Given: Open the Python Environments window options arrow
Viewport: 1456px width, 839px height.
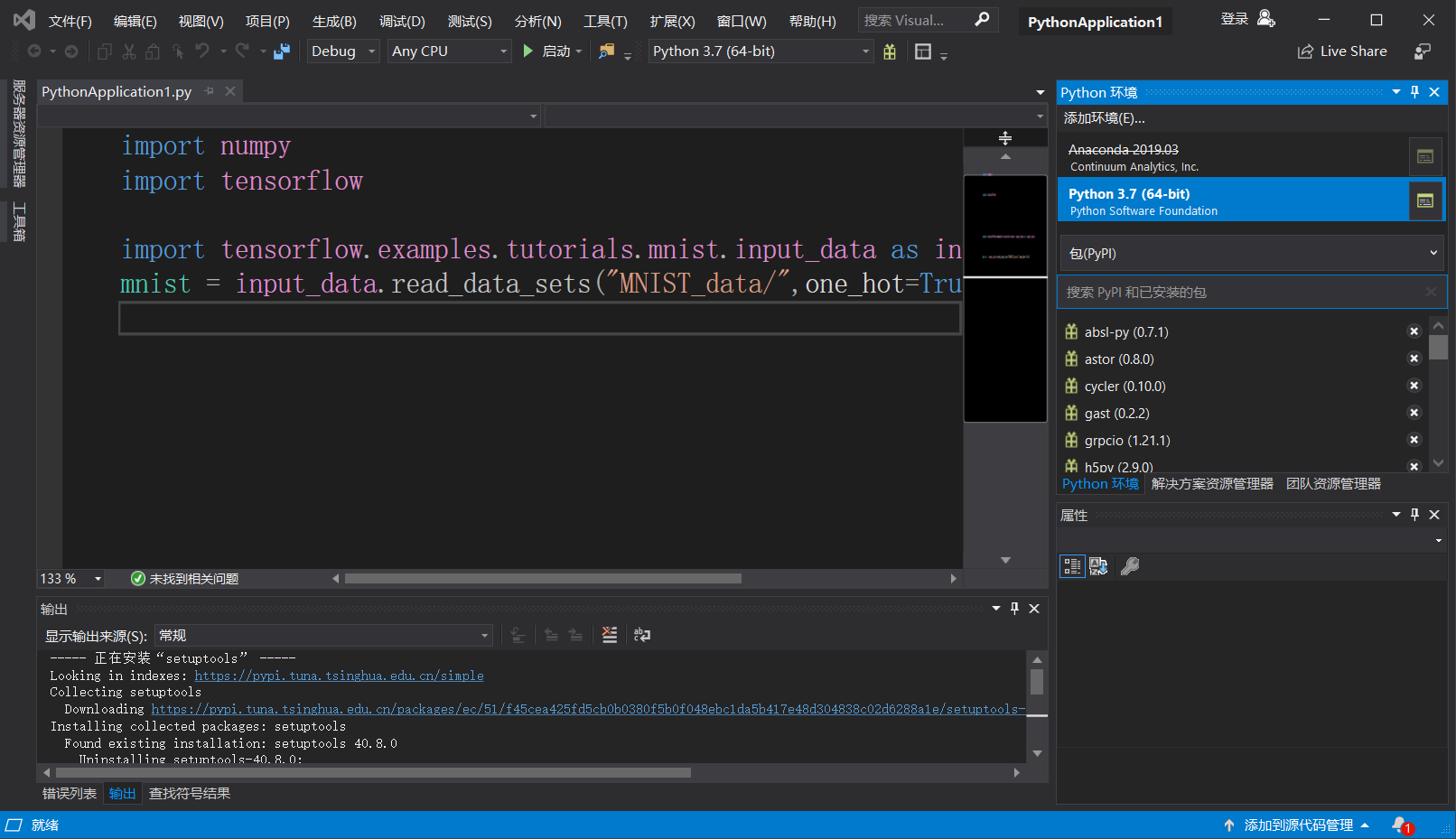Looking at the screenshot, I should [x=1396, y=92].
